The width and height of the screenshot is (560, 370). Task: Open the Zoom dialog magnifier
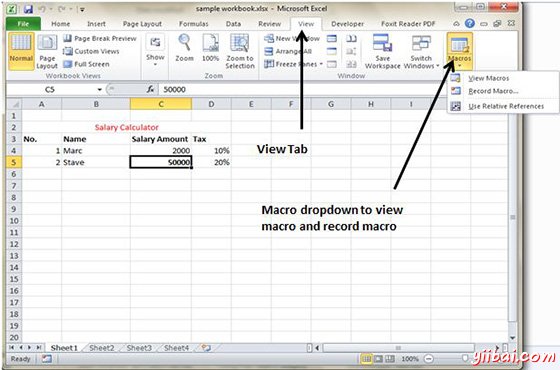pyautogui.click(x=184, y=48)
